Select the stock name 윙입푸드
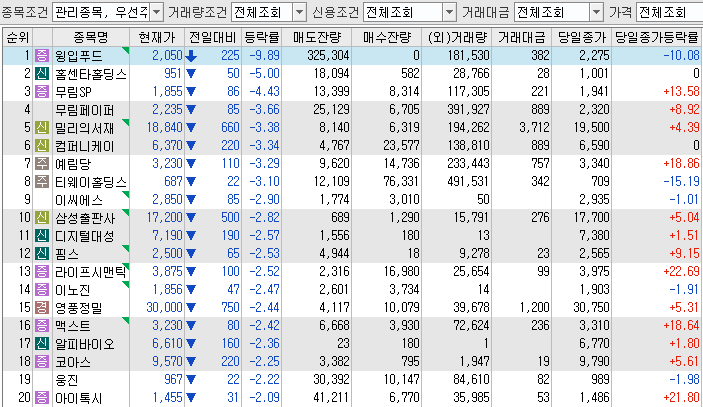This screenshot has width=703, height=407. tap(78, 56)
